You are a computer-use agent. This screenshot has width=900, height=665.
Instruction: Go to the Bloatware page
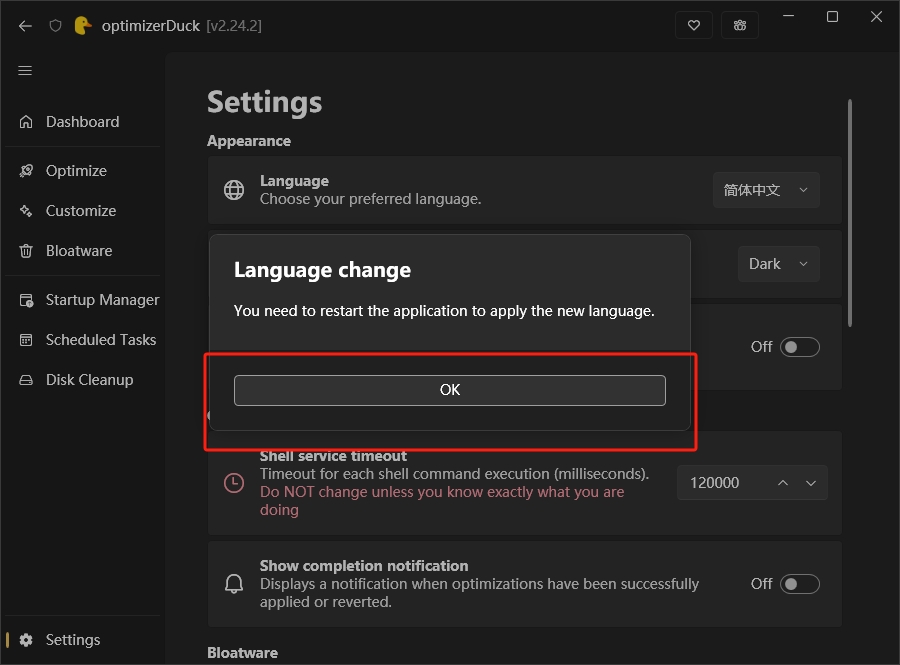pos(83,251)
